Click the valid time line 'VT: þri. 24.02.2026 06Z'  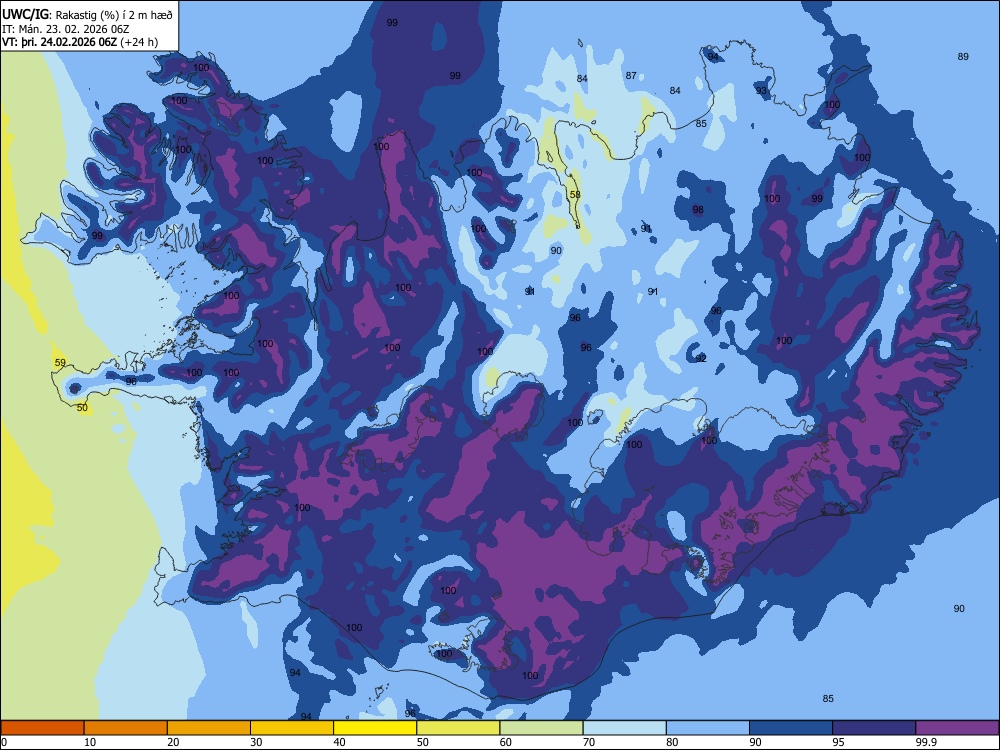(59, 42)
